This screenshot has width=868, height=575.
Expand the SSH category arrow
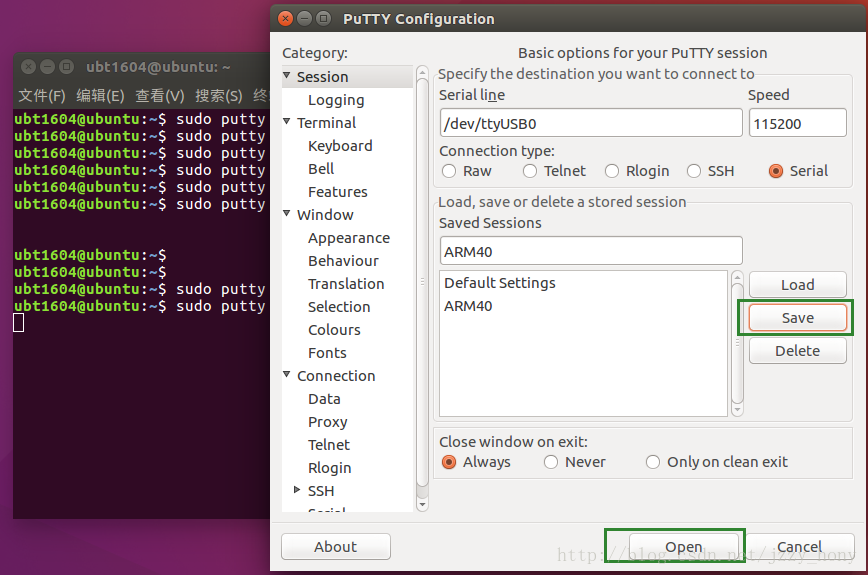(x=297, y=489)
